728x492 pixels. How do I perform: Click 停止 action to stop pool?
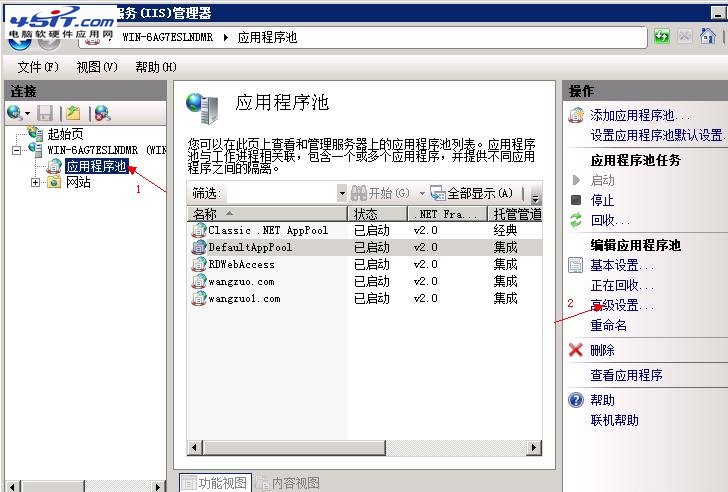[602, 201]
